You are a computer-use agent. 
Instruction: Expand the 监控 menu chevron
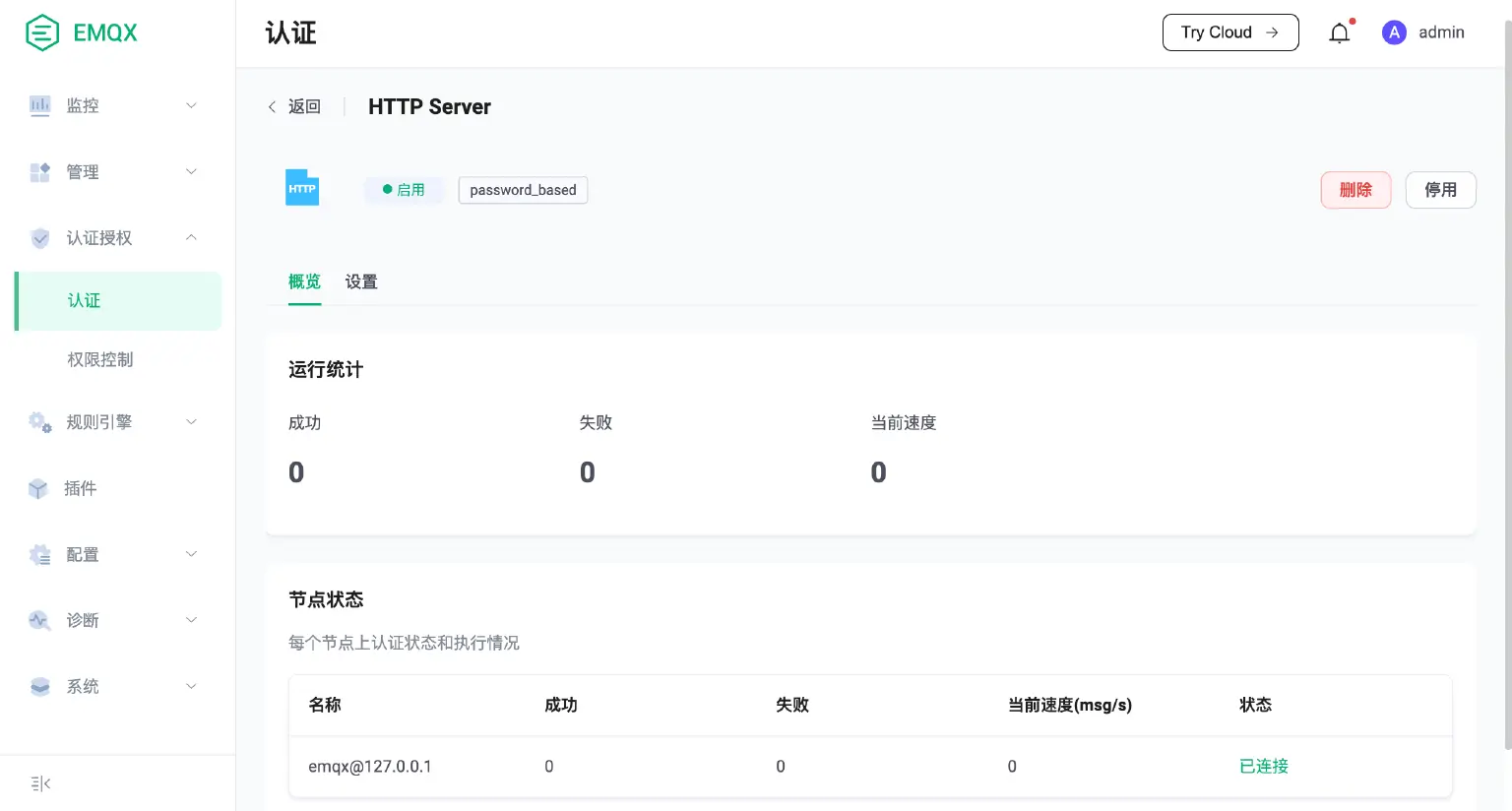tap(191, 105)
